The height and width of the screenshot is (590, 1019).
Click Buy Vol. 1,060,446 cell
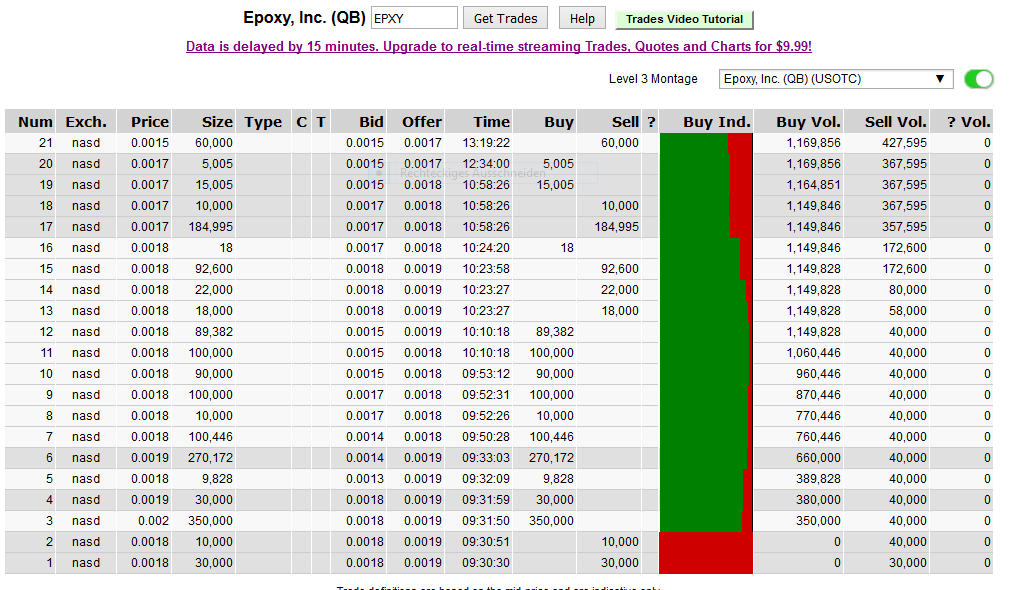point(814,353)
